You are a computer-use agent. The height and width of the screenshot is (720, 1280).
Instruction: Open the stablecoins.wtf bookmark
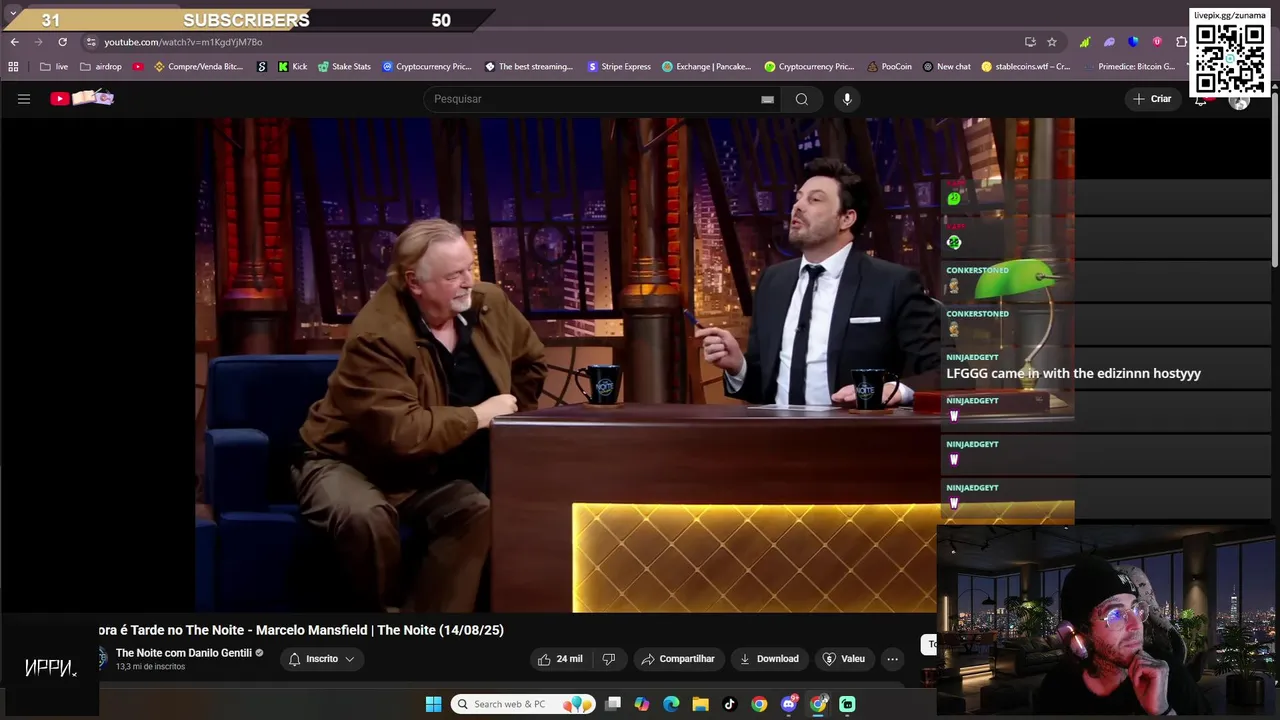click(x=1026, y=67)
